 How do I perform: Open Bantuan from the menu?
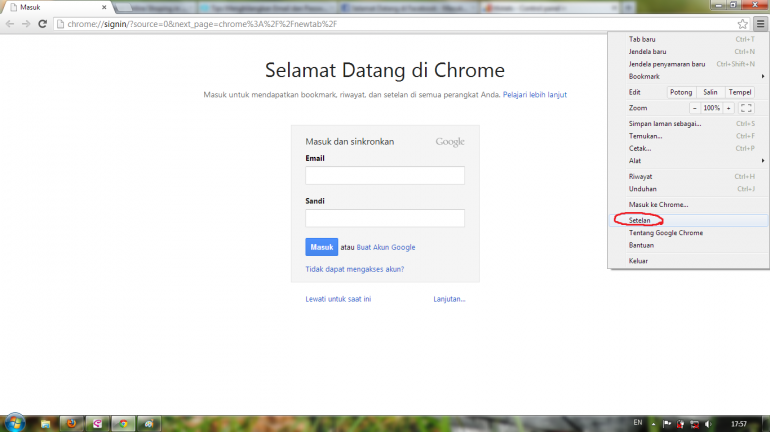pyautogui.click(x=688, y=245)
